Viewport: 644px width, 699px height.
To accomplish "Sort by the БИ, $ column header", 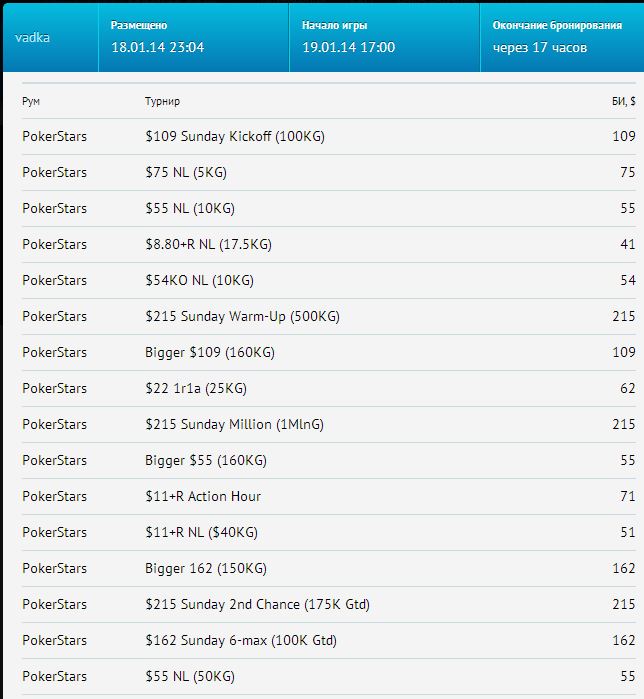I will 623,102.
